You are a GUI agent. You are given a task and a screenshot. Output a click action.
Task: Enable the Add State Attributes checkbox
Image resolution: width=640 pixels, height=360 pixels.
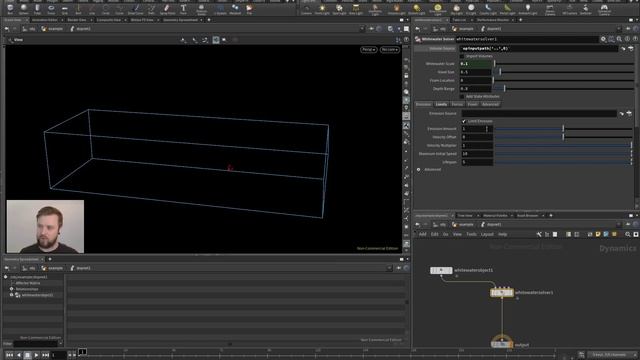[462, 96]
